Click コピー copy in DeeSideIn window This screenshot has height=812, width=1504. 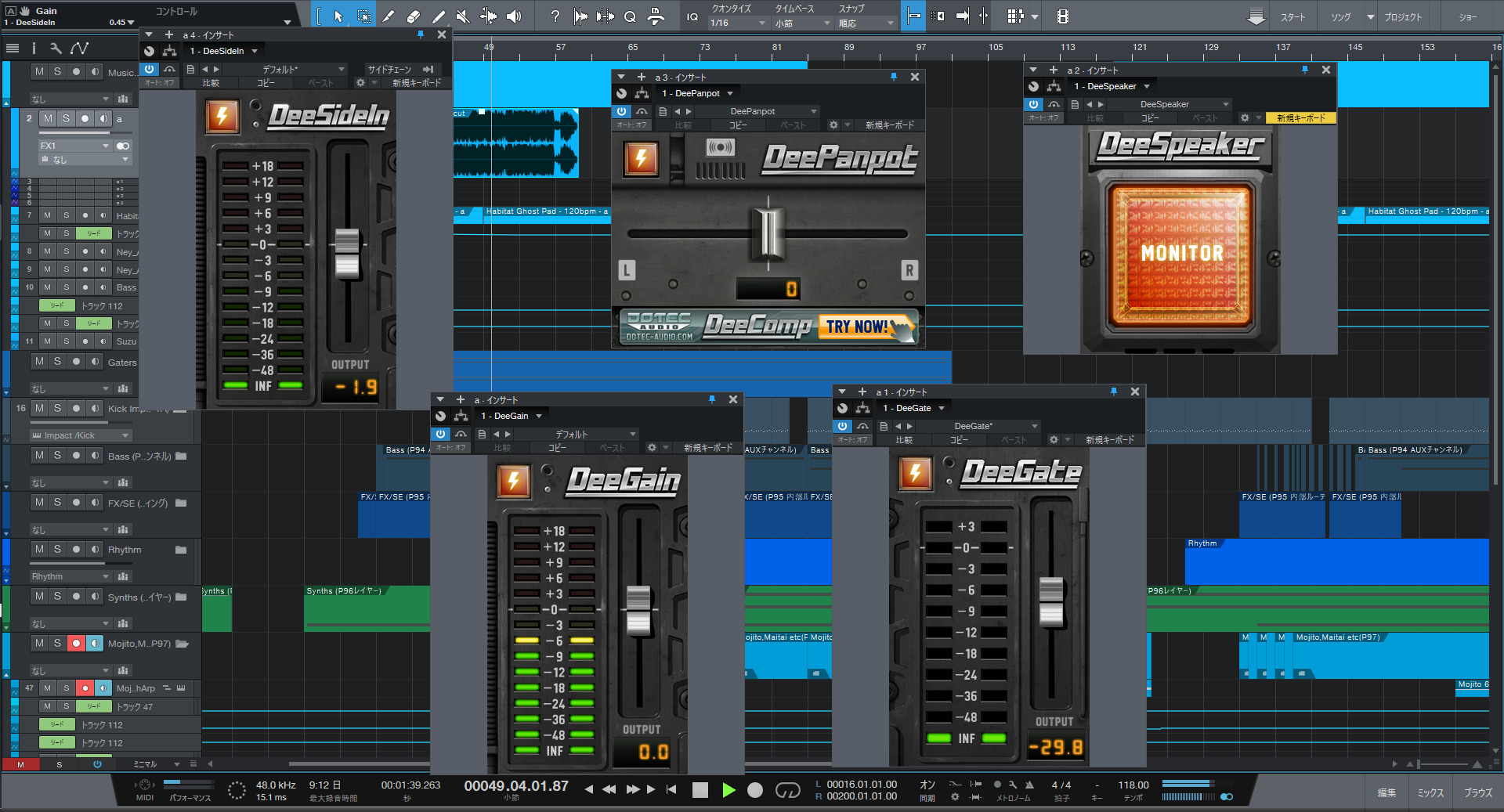pyautogui.click(x=266, y=82)
